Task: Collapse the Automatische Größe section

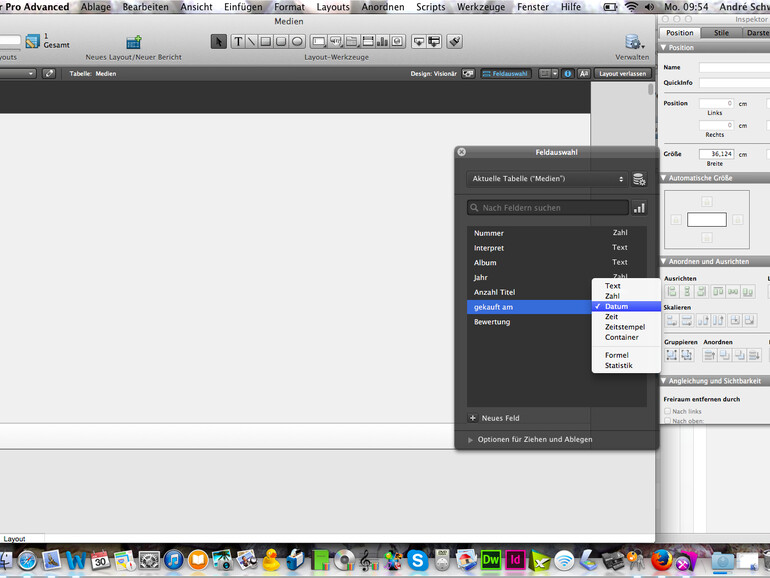Action: 664,178
